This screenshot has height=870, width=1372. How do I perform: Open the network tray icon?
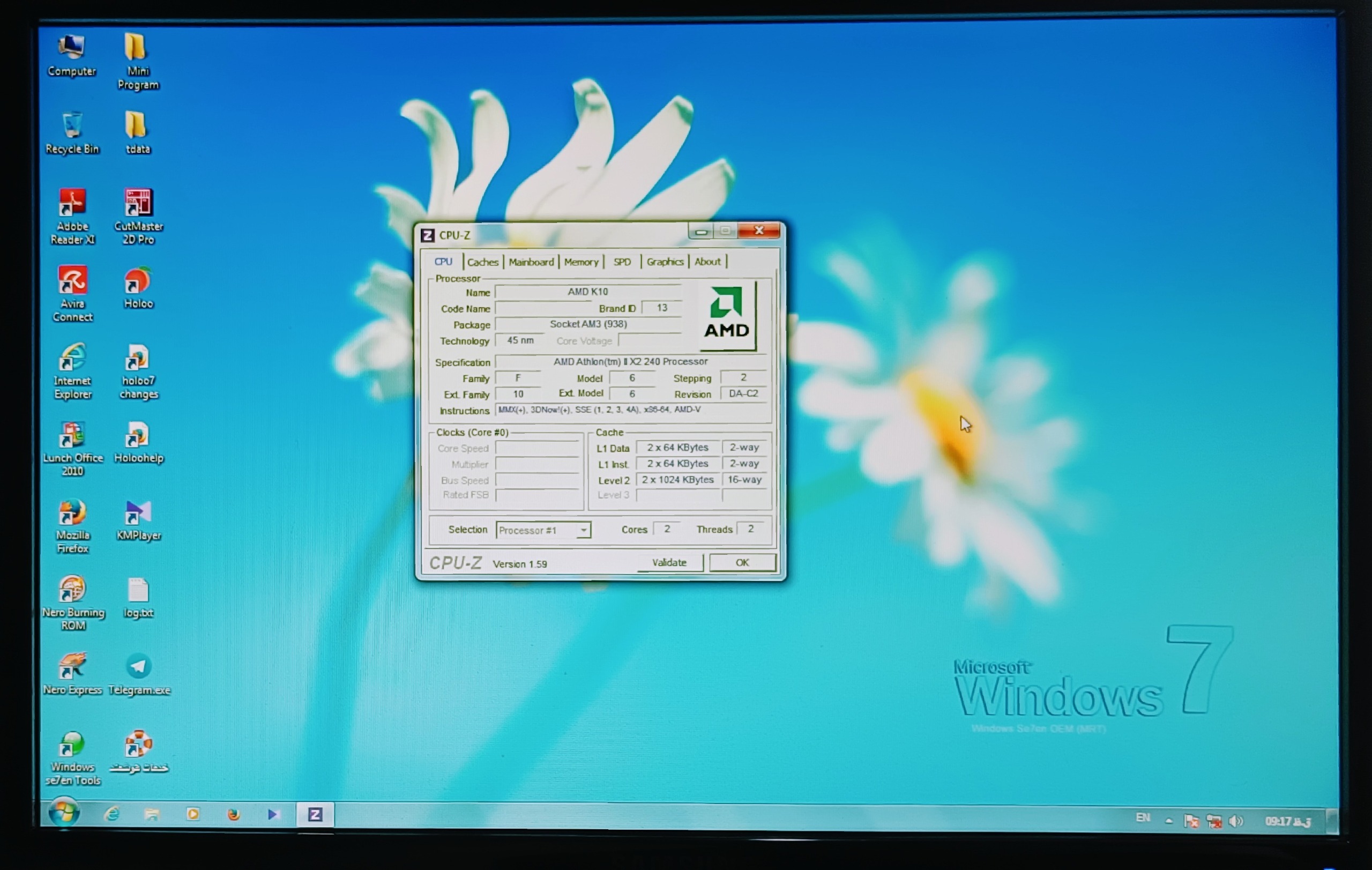tap(1213, 821)
